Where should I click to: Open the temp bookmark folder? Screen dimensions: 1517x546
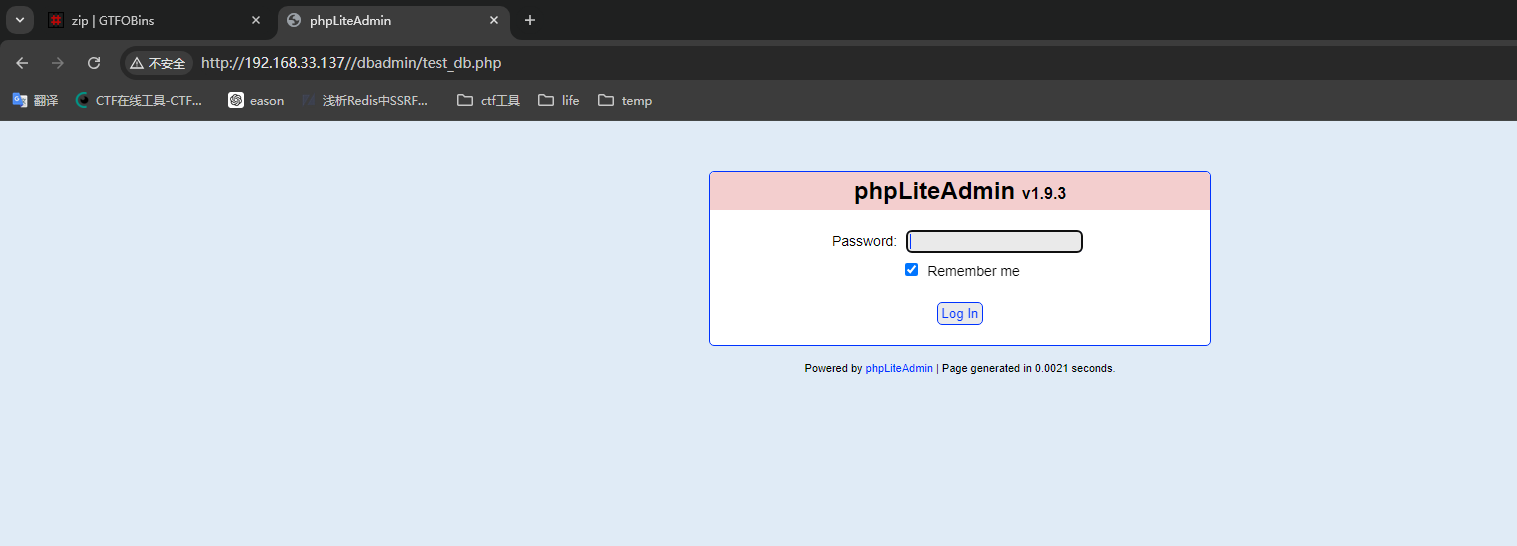[625, 100]
